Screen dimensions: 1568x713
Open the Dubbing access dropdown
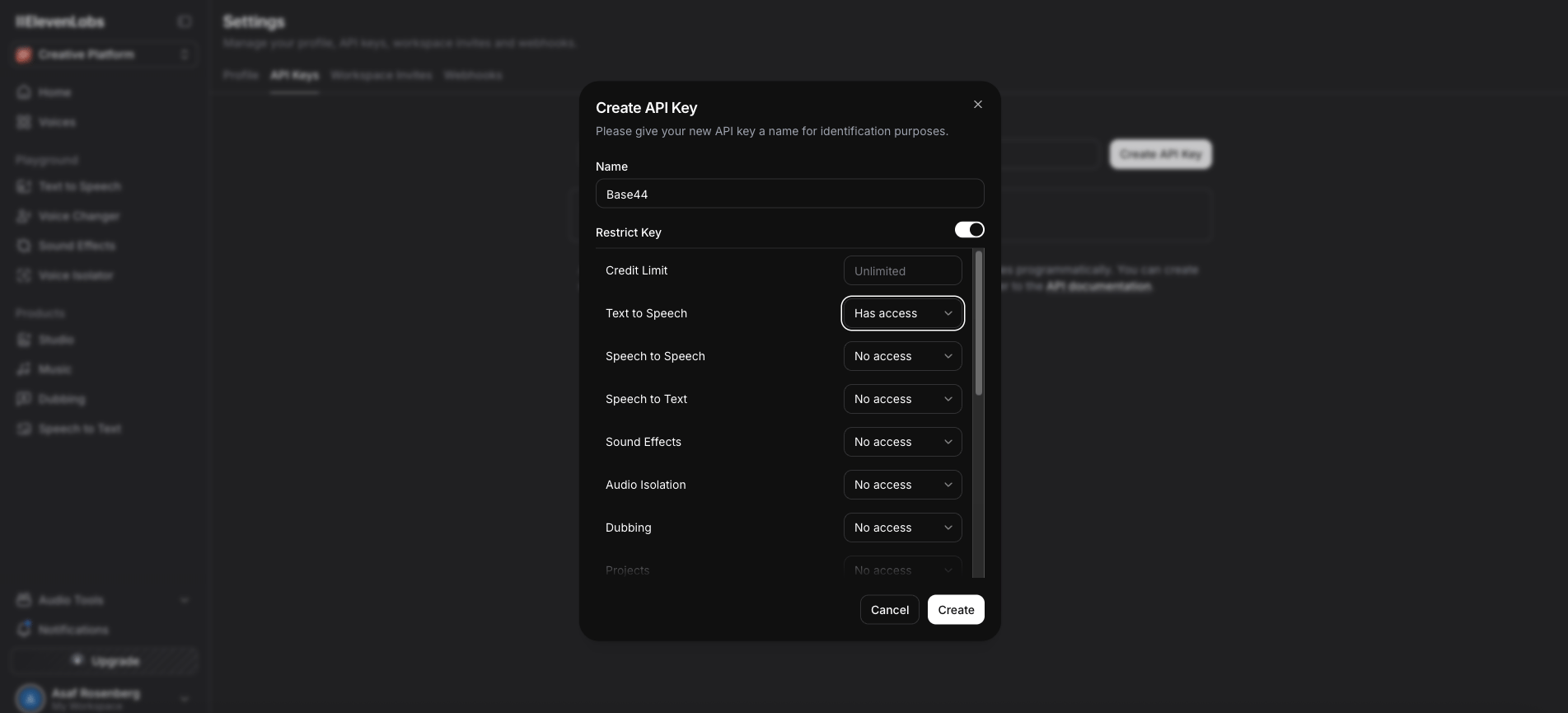pyautogui.click(x=902, y=528)
